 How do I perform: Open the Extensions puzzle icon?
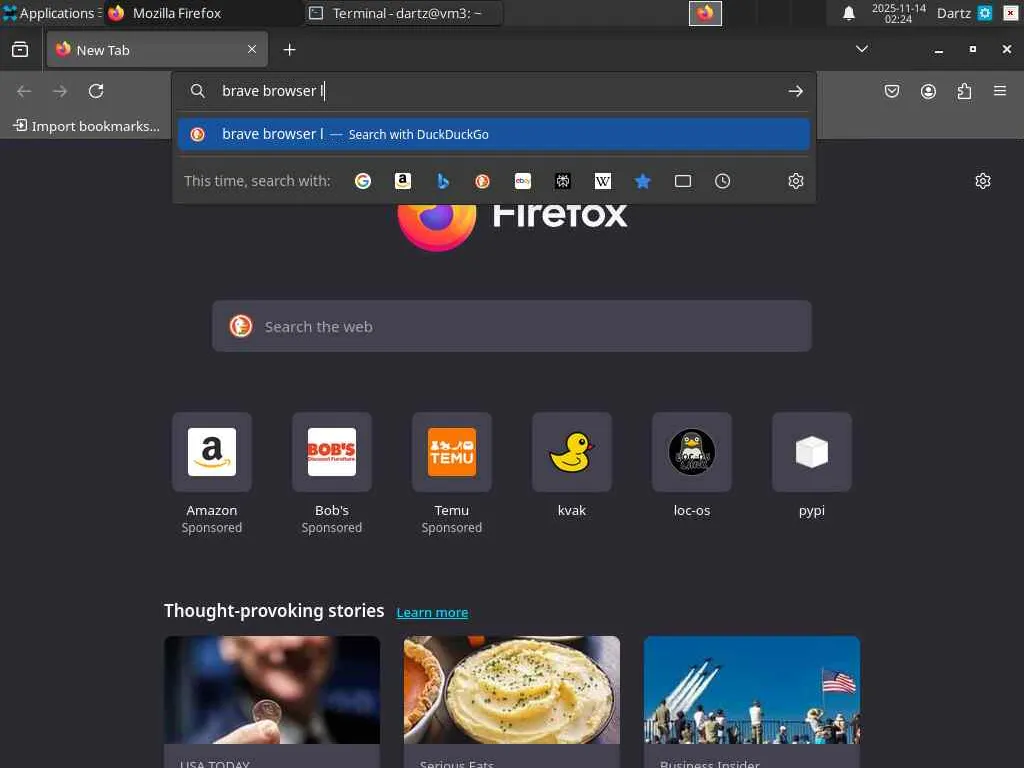(x=964, y=91)
